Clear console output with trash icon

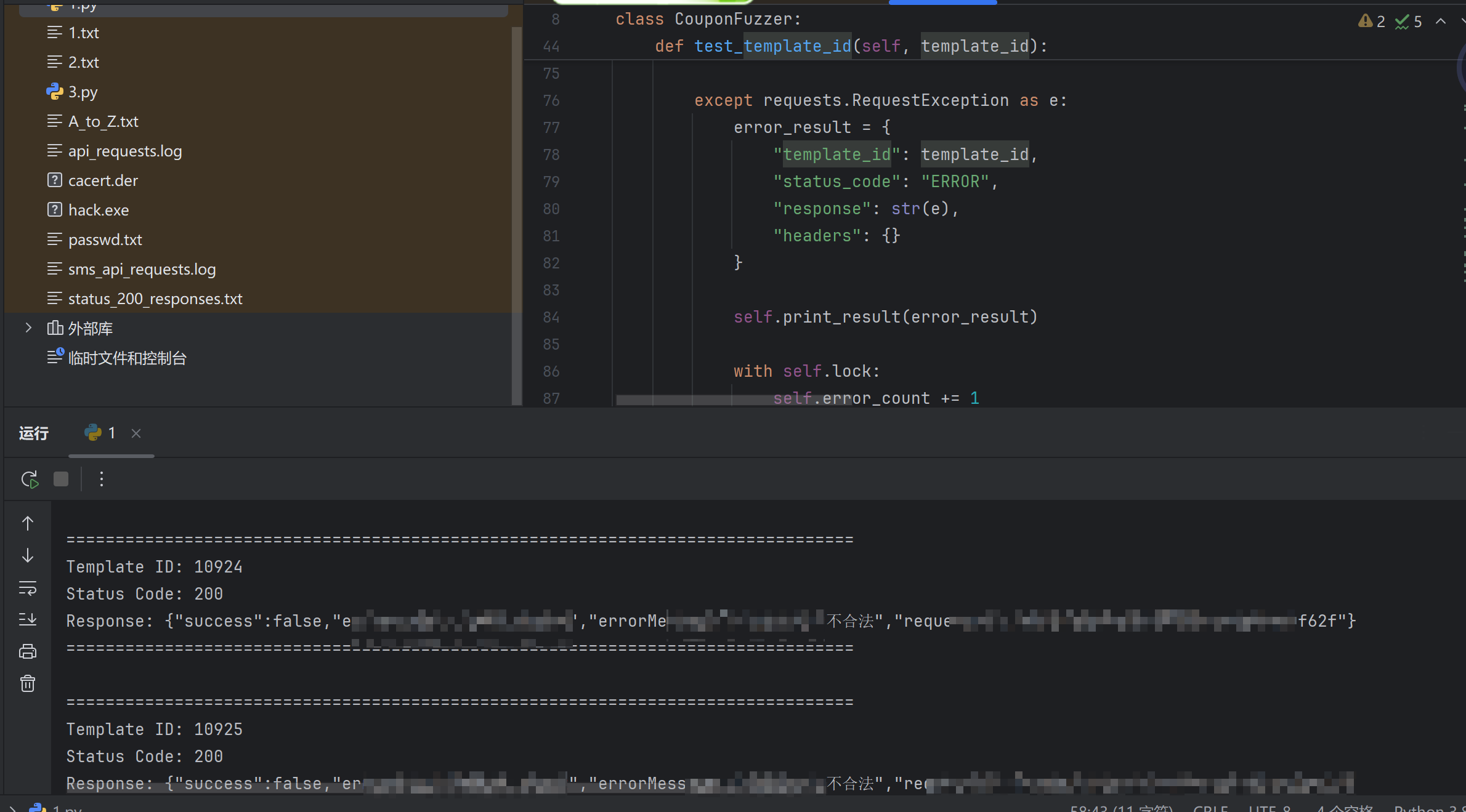(28, 683)
